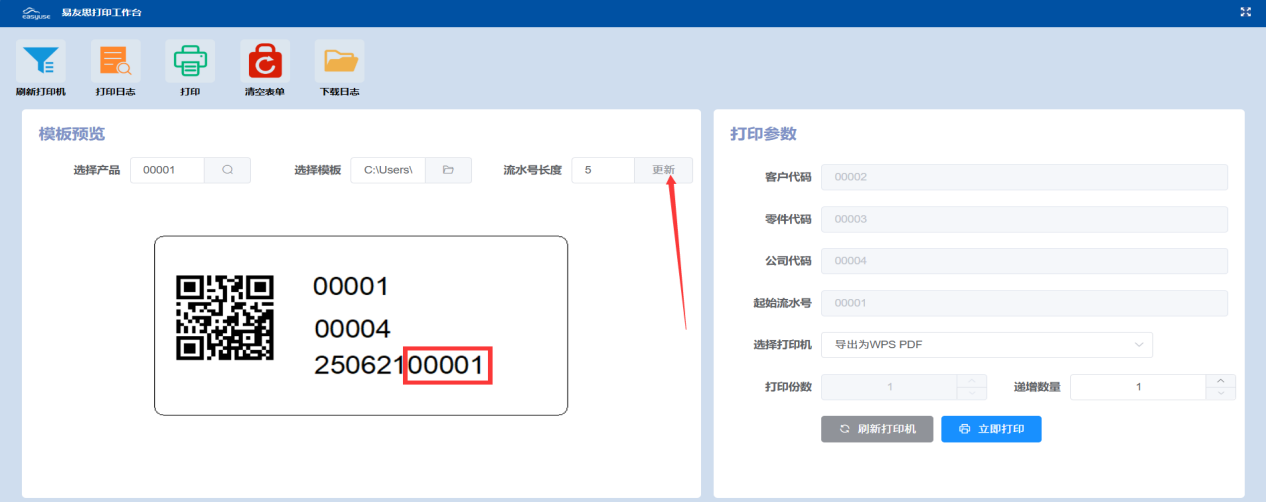Click the easyuse logo in title bar
The width and height of the screenshot is (1266, 502).
[x=36, y=12]
